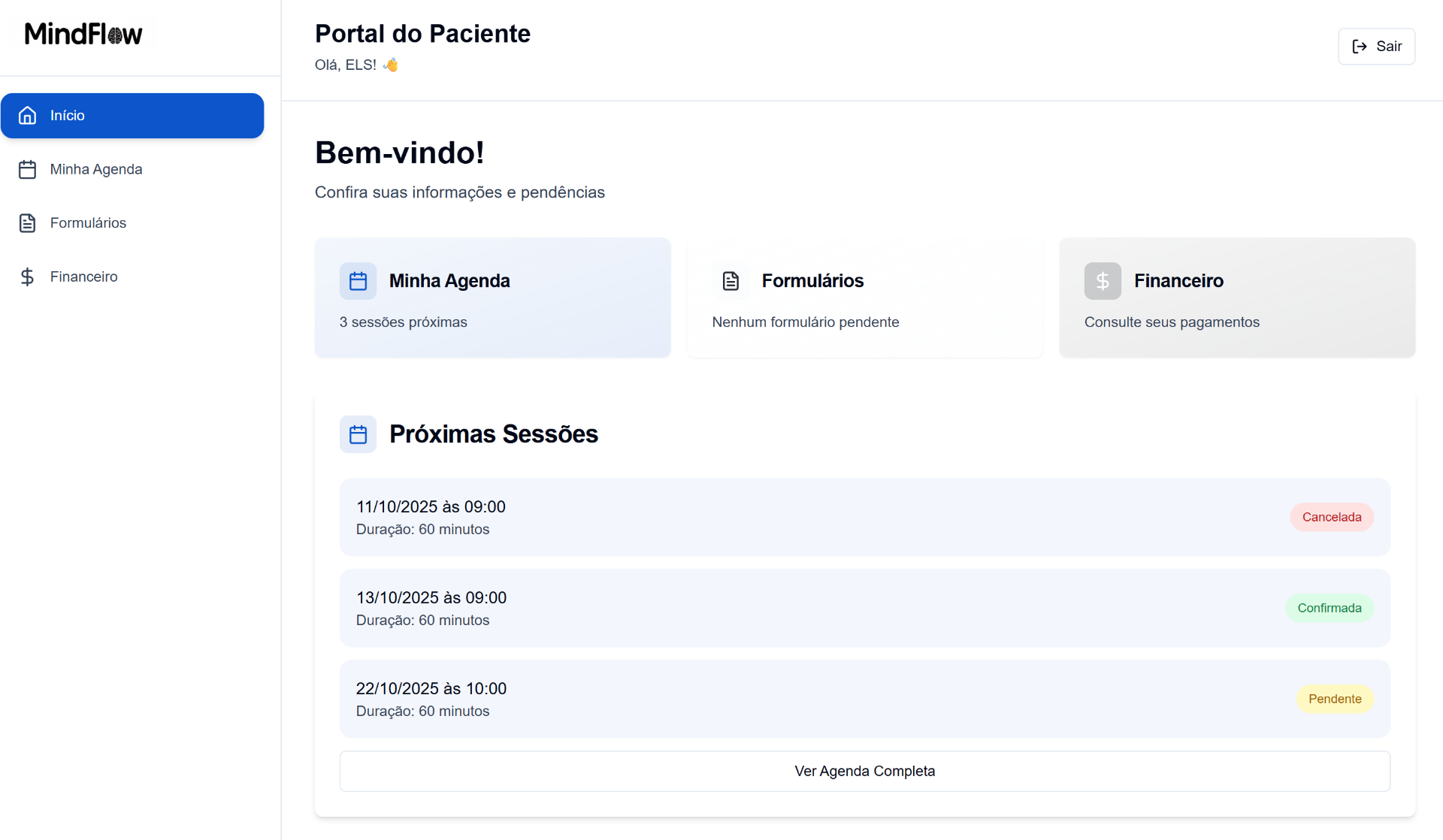Open the Consulte seus pagamentos card

tap(1236, 298)
